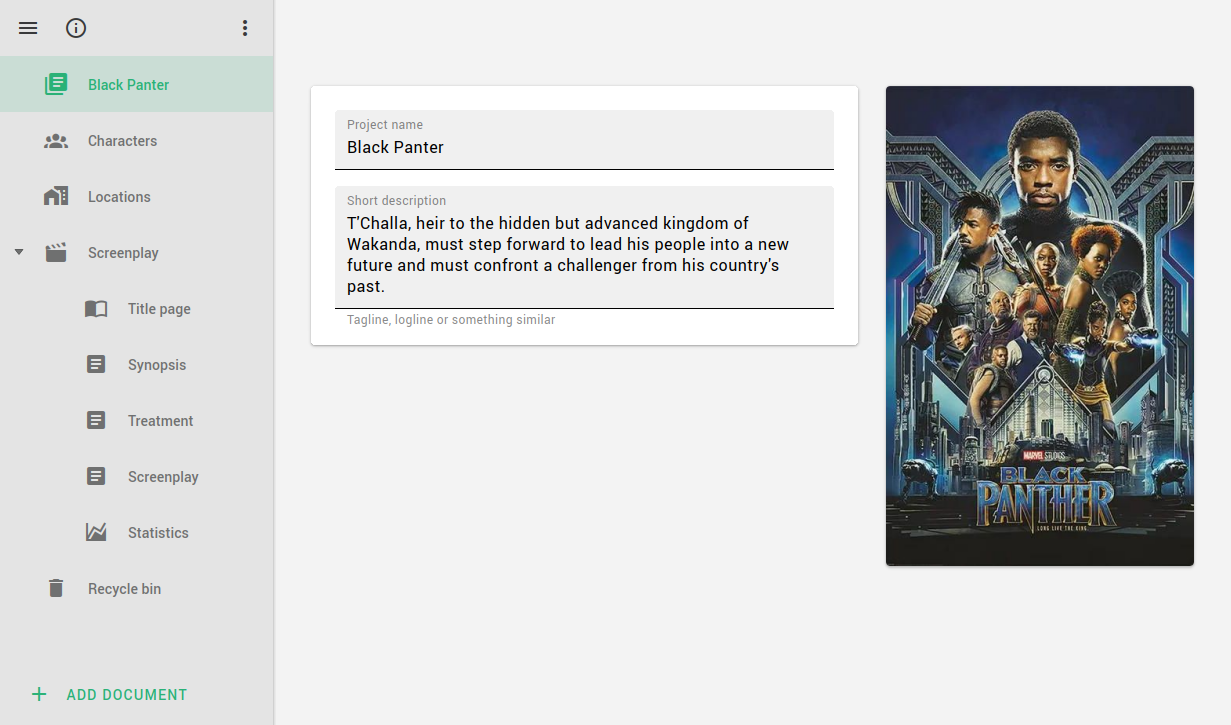This screenshot has width=1231, height=725.
Task: Click the 'Tagline, logline or something similar' hint
Action: 451,320
